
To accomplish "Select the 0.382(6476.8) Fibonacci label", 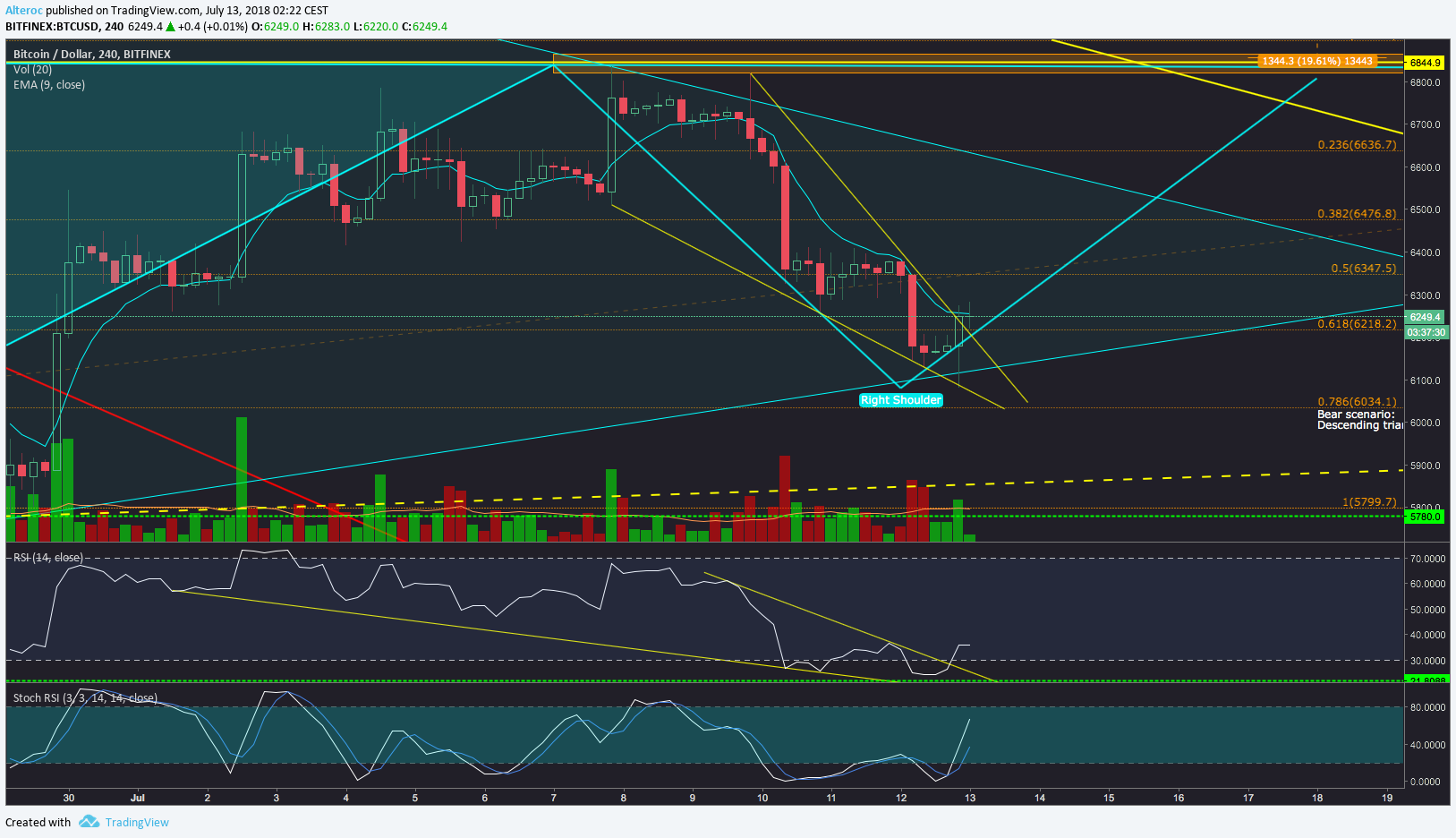I will (x=1357, y=214).
